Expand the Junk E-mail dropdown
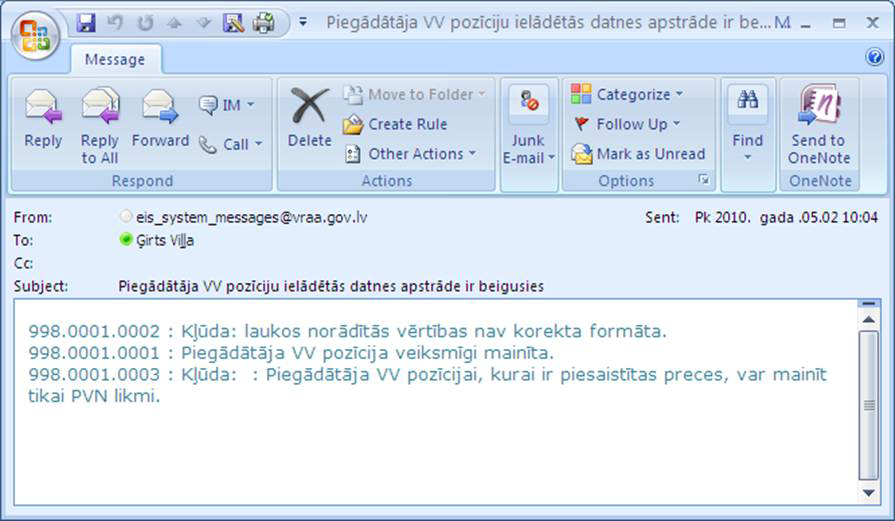The width and height of the screenshot is (895, 521). (x=529, y=157)
